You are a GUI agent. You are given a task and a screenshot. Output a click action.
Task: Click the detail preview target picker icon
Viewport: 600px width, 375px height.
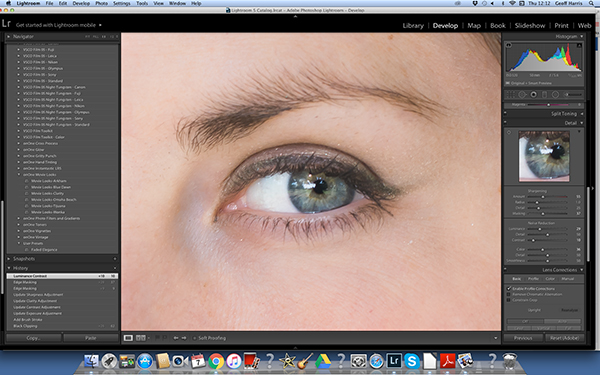click(x=509, y=133)
